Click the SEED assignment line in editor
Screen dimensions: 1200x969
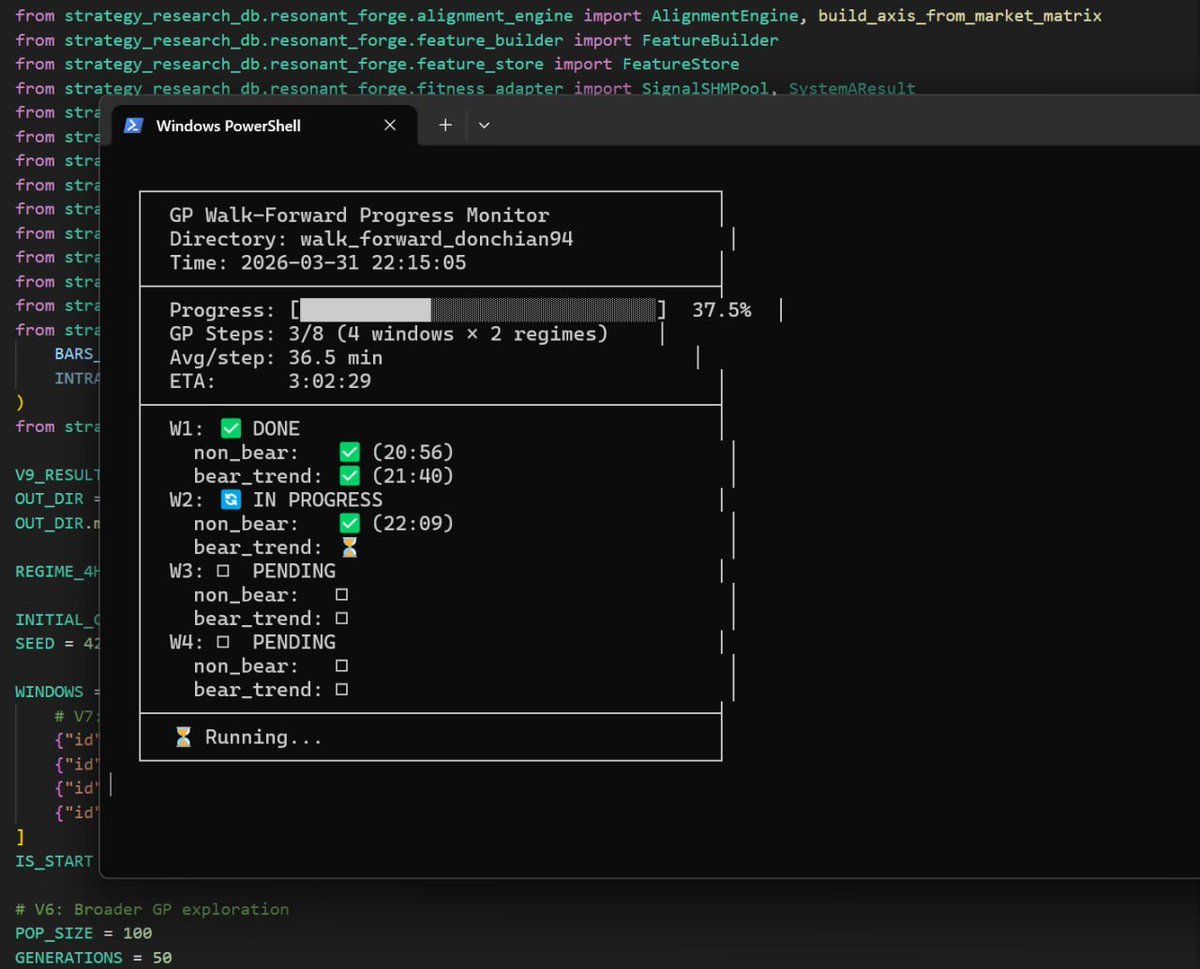tap(58, 643)
